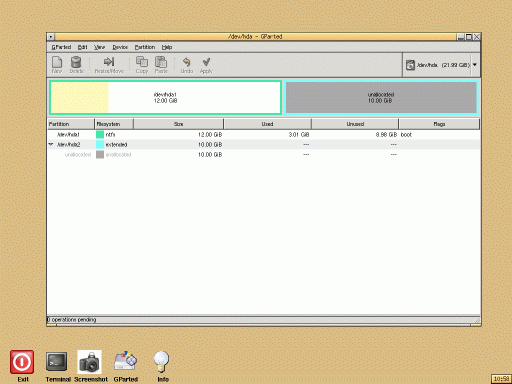The width and height of the screenshot is (512, 384).
Task: Open the Partition menu
Action: [145, 47]
